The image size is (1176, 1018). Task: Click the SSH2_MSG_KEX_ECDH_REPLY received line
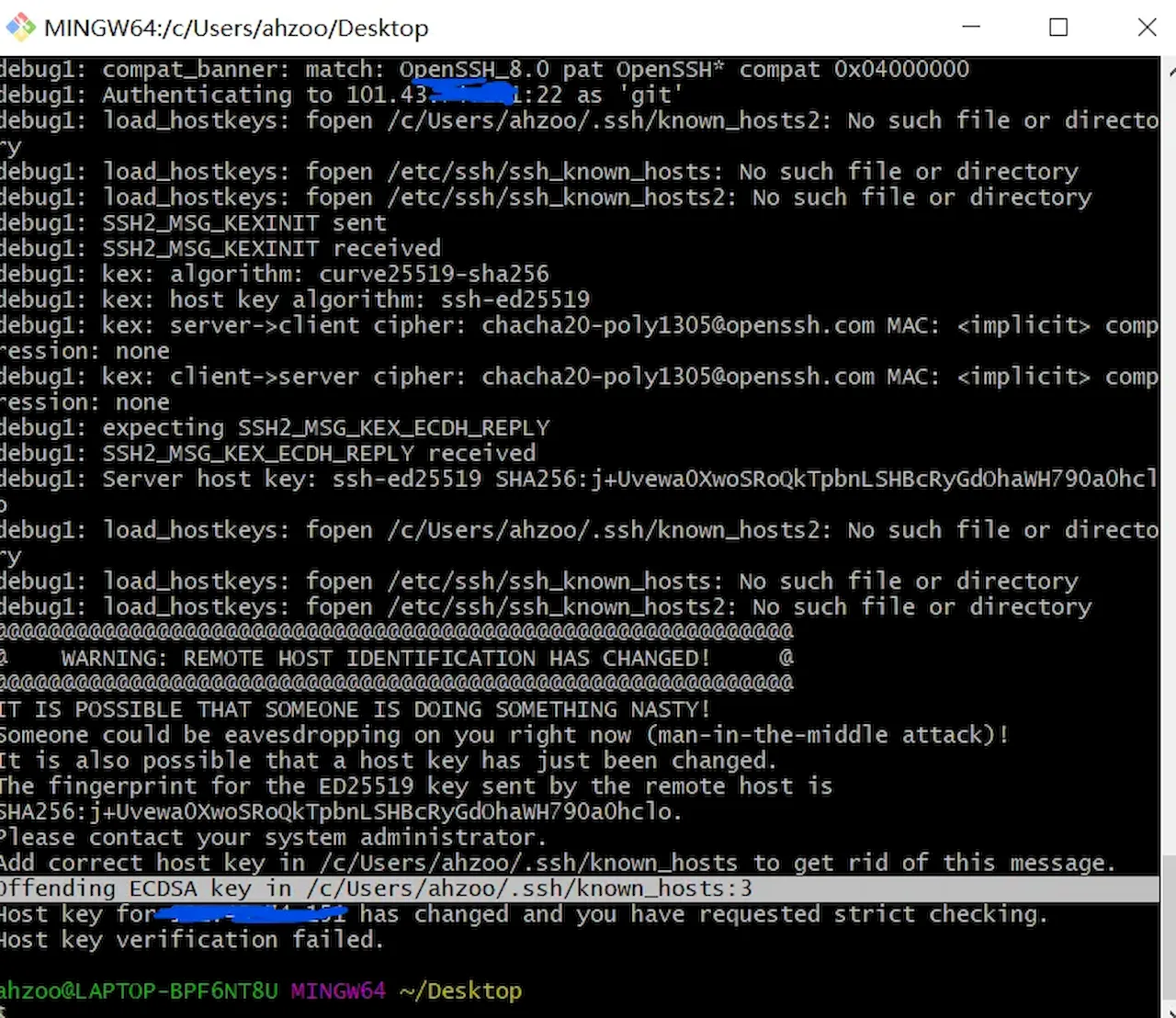pos(318,453)
